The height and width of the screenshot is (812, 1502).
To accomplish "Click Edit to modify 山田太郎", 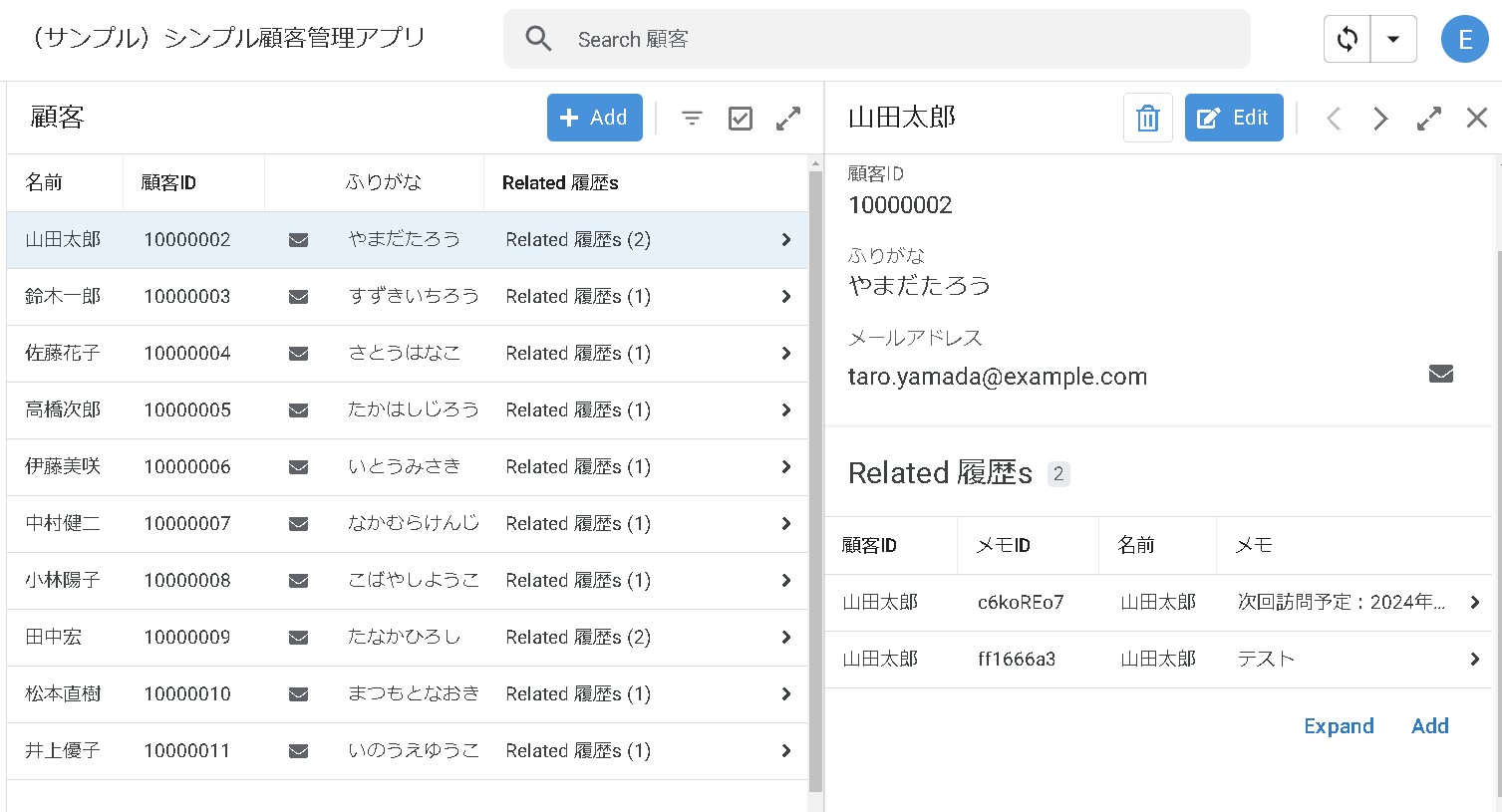I will (x=1234, y=117).
